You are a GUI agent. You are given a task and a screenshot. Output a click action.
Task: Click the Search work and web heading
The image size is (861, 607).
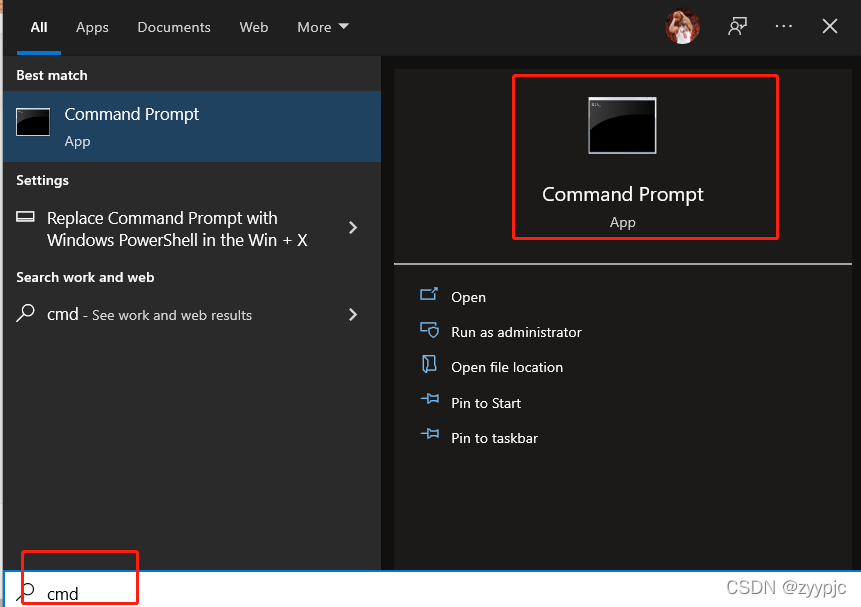pyautogui.click(x=85, y=277)
